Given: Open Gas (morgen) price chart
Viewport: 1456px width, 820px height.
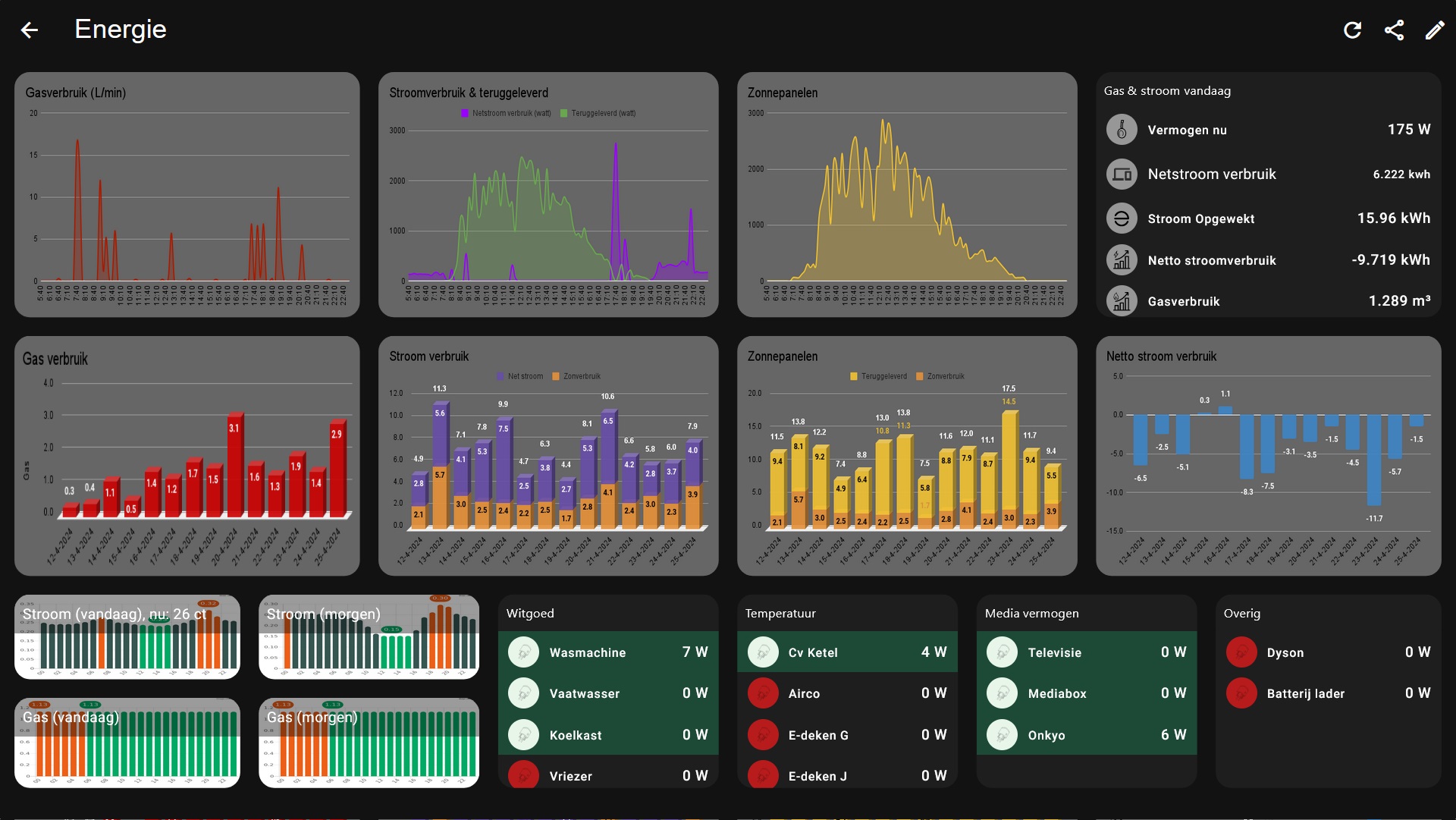Looking at the screenshot, I should [x=369, y=743].
